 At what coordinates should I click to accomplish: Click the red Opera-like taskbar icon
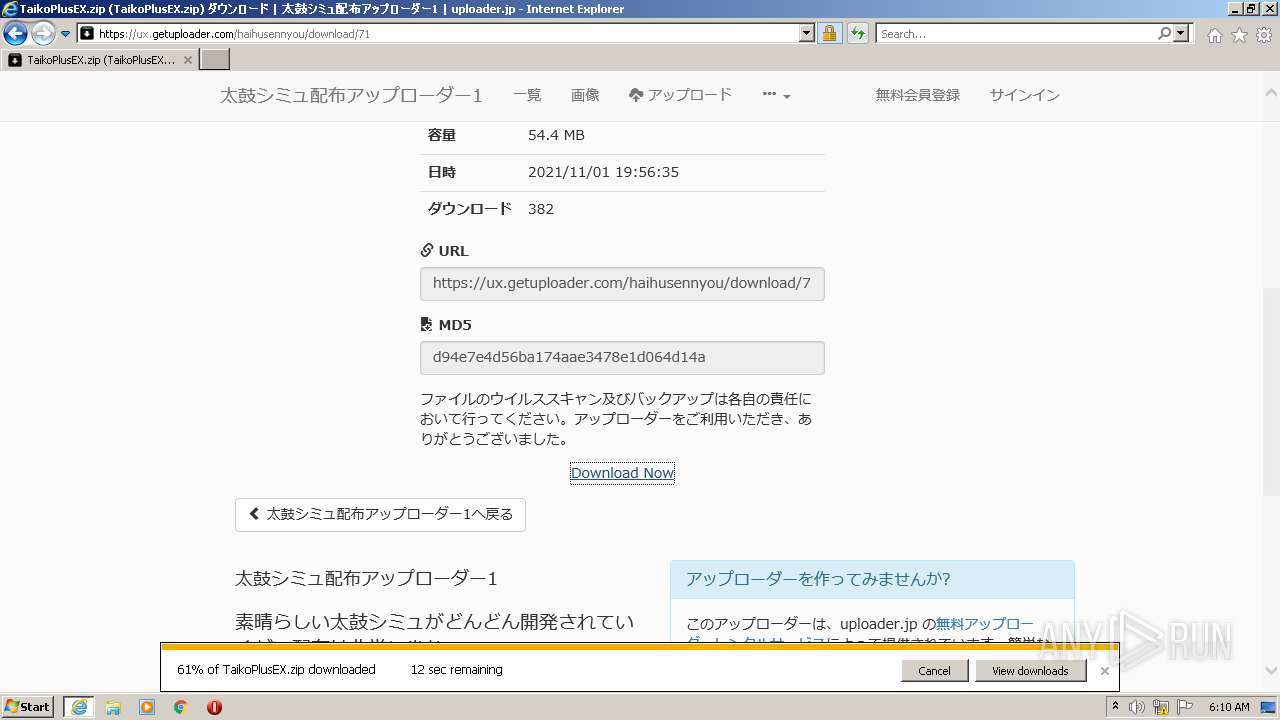(214, 707)
